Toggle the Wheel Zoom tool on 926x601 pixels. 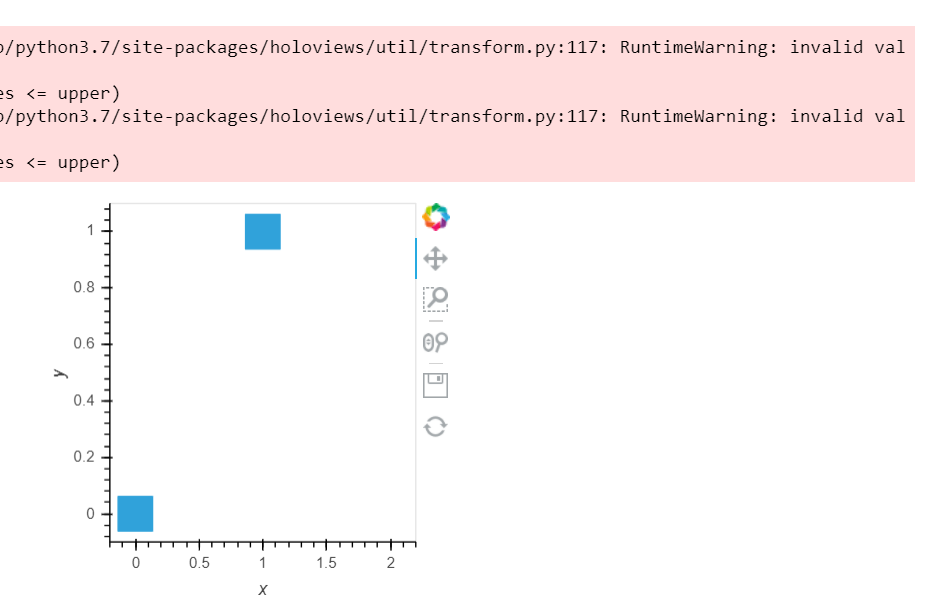point(434,342)
